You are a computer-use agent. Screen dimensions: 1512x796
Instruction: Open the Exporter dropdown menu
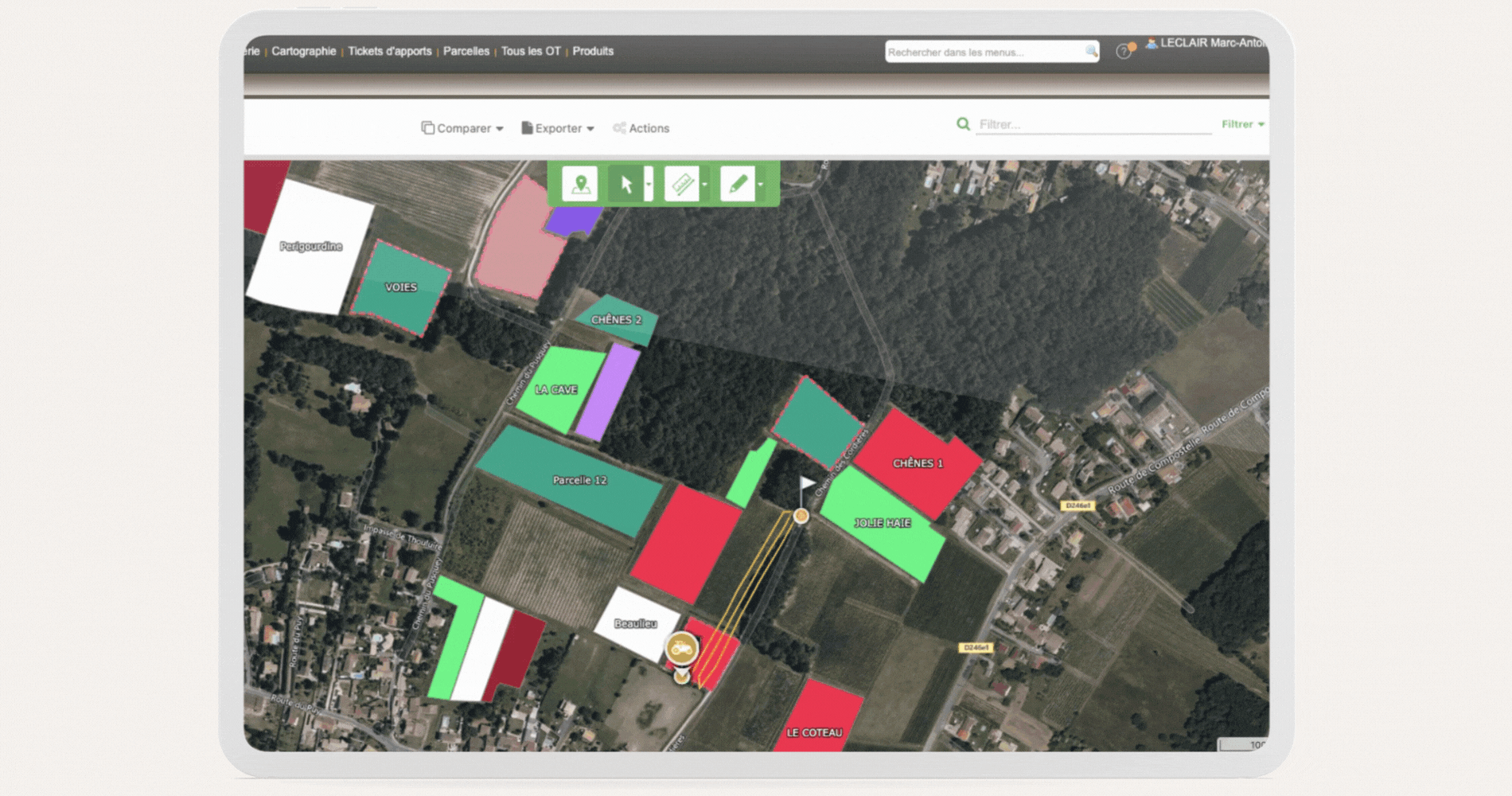558,128
